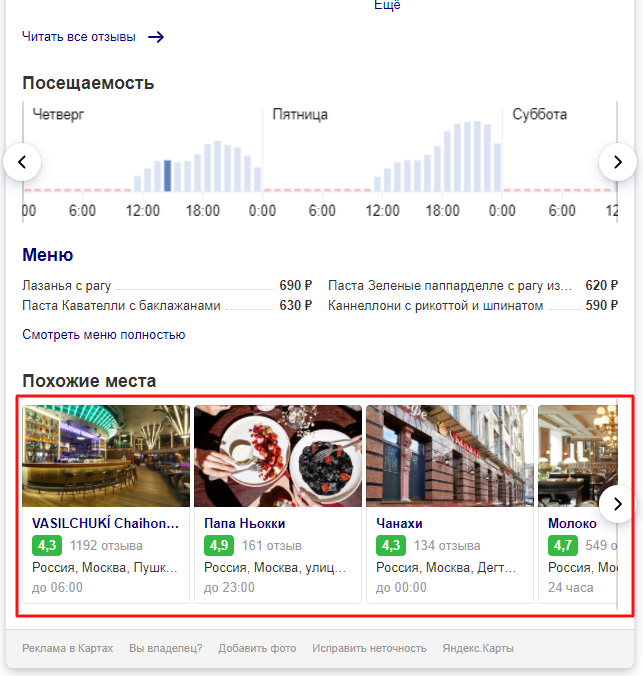Click the Пятница day label
Viewport: 643px width, 676px height.
click(x=300, y=115)
